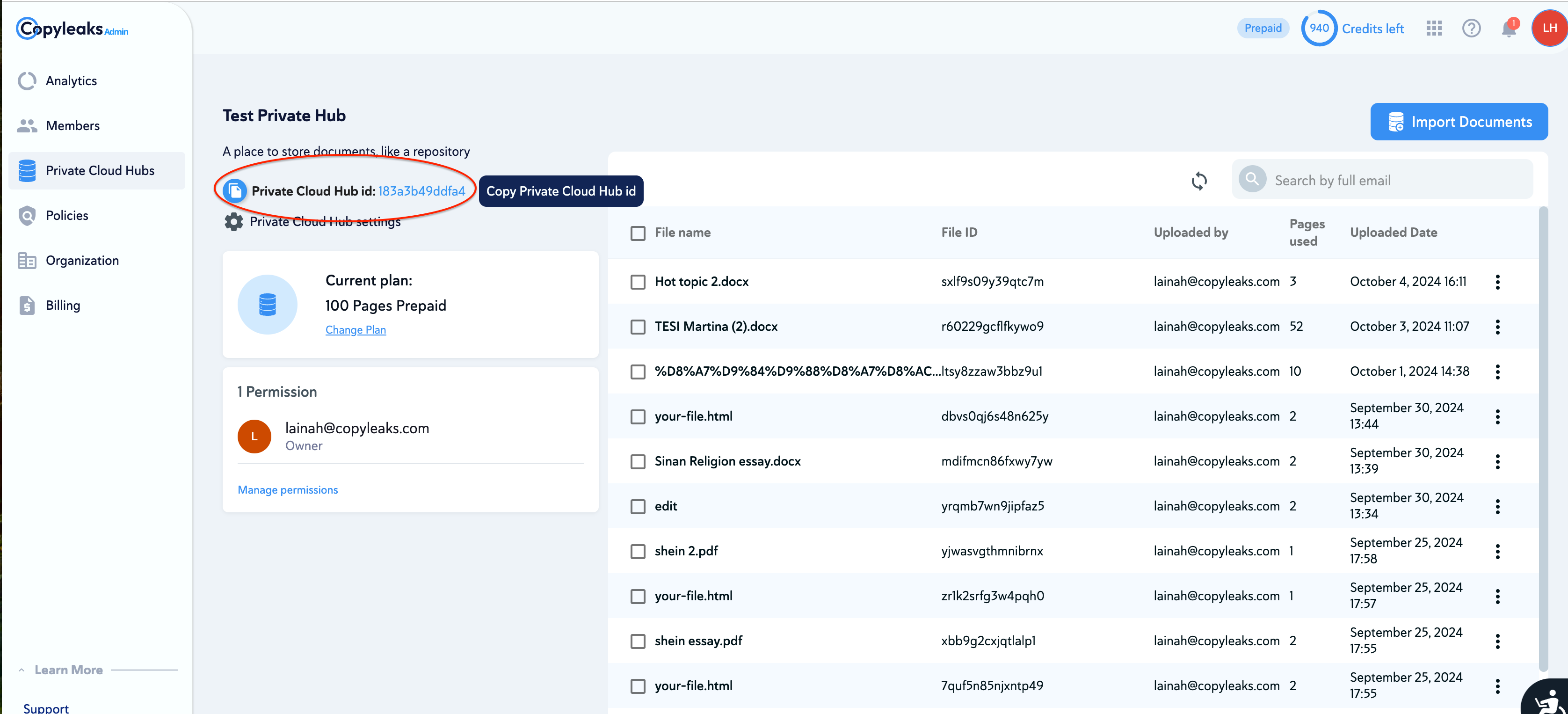Click the hub id 183a3b49ddfa4
The width and height of the screenshot is (1568, 714).
pyautogui.click(x=421, y=191)
